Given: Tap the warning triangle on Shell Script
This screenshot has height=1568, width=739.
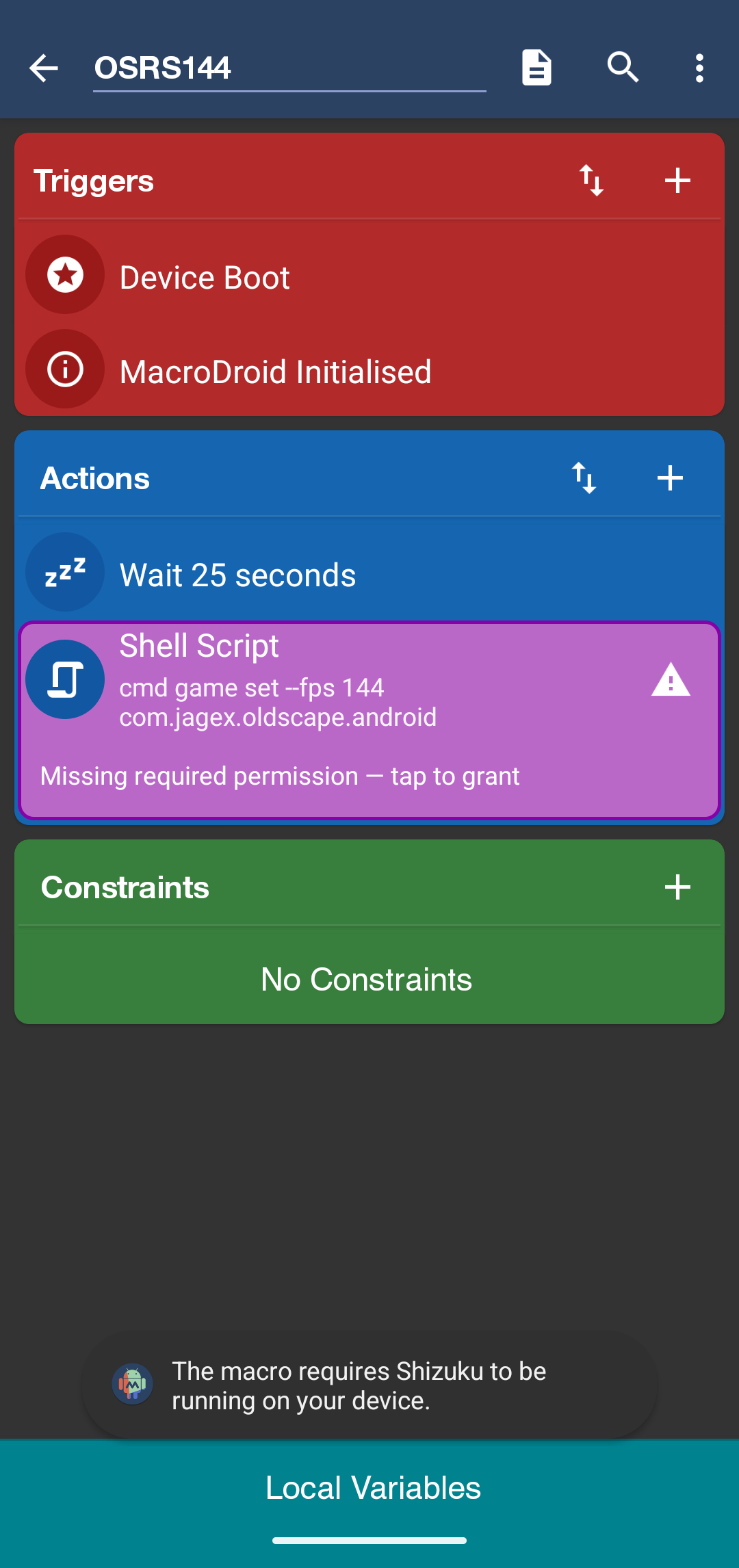Looking at the screenshot, I should click(671, 680).
